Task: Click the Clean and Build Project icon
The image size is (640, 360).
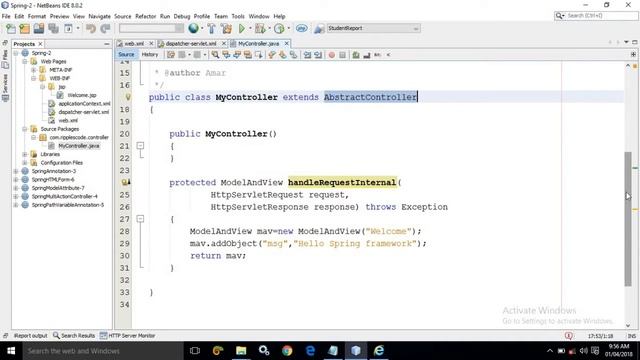Action: [x=226, y=28]
